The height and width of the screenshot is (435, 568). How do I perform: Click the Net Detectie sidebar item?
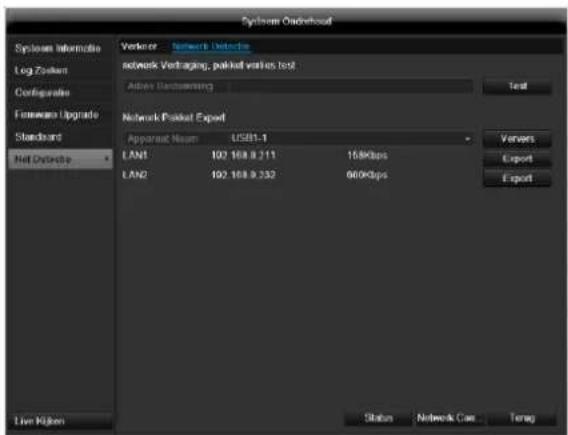click(x=60, y=159)
